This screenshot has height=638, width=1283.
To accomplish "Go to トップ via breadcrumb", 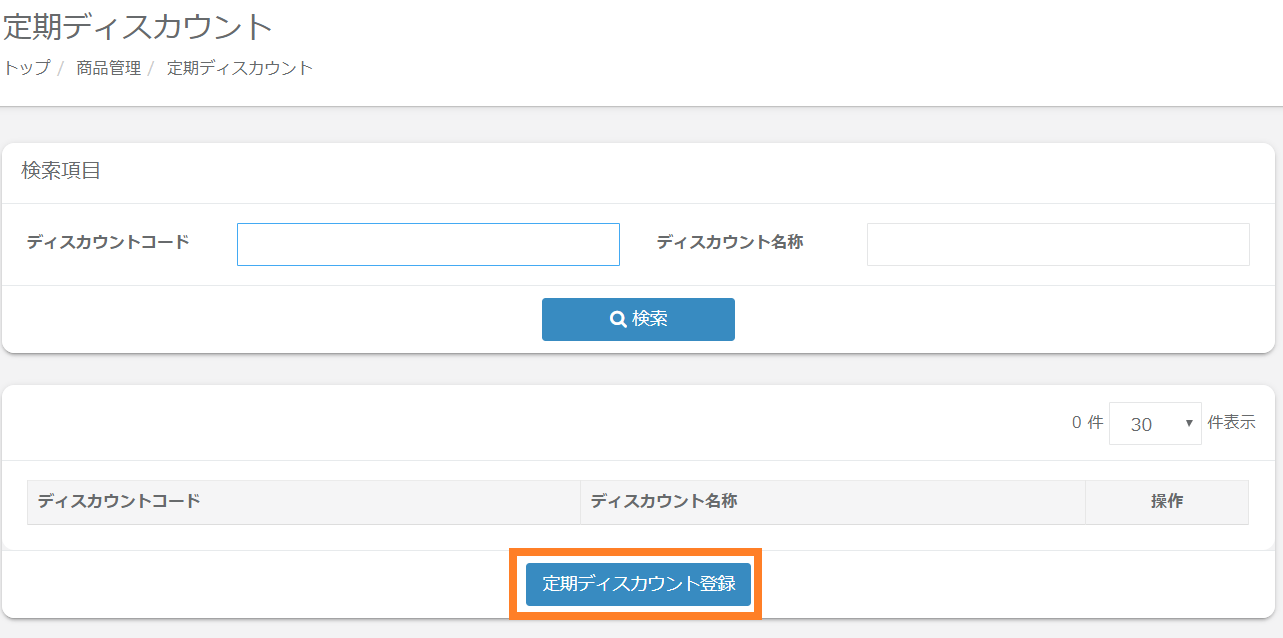I will pyautogui.click(x=27, y=68).
